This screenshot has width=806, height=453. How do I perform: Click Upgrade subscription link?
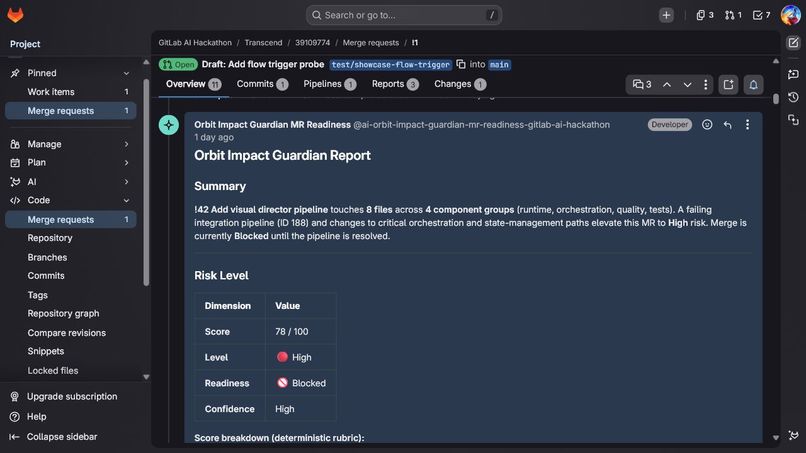tap(72, 396)
